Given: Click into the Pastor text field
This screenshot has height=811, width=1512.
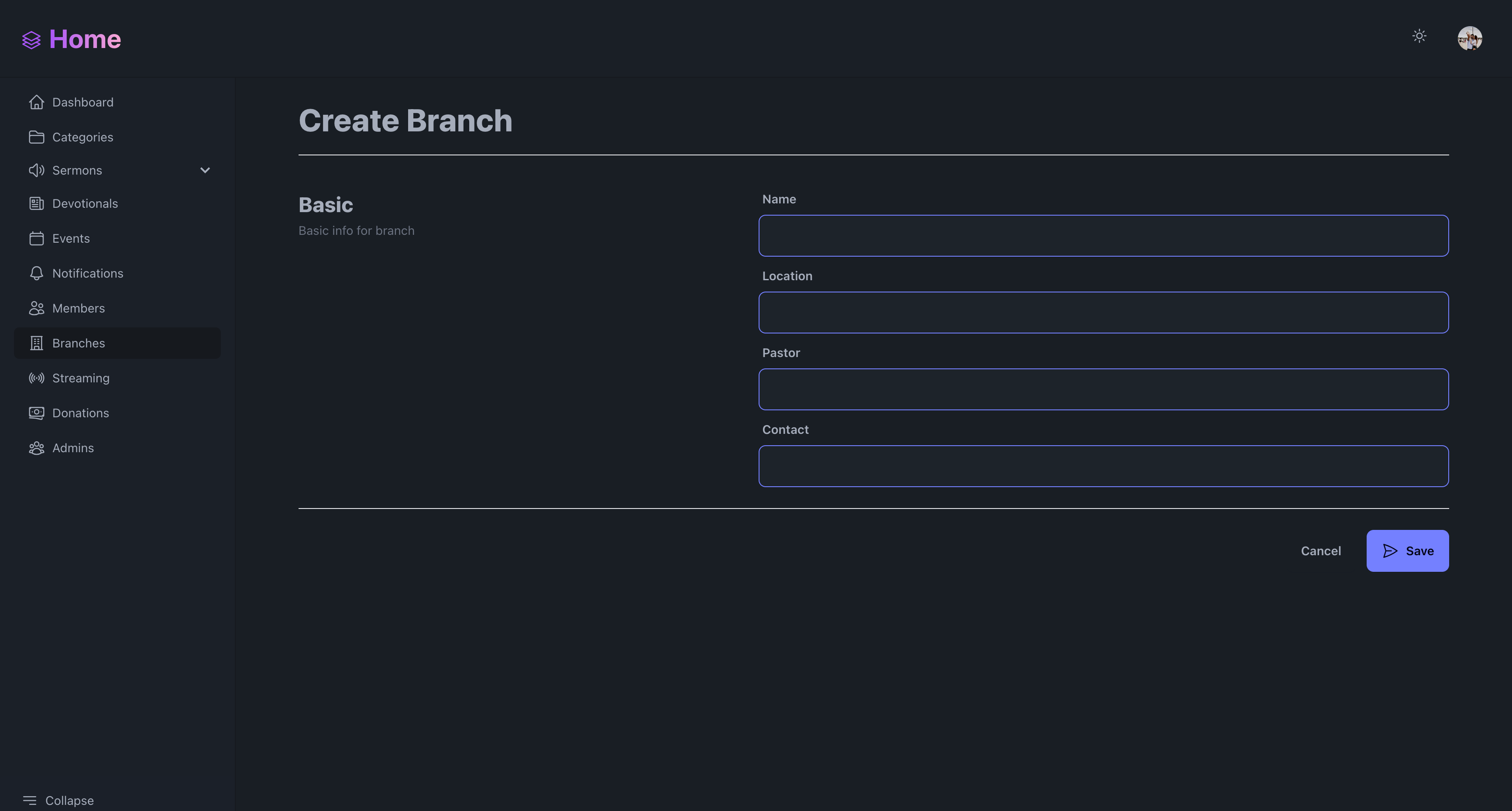Looking at the screenshot, I should coord(1103,389).
